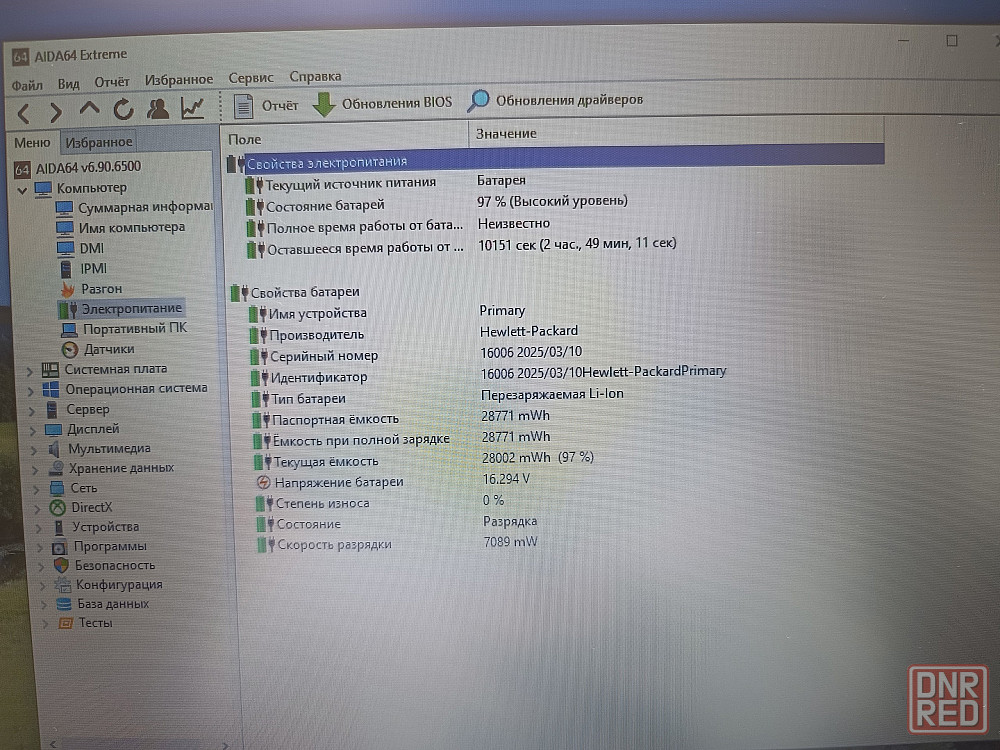Screen dimensions: 1000x750
Task: Go forward with the right arrow toolbar icon
Action: pyautogui.click(x=56, y=112)
